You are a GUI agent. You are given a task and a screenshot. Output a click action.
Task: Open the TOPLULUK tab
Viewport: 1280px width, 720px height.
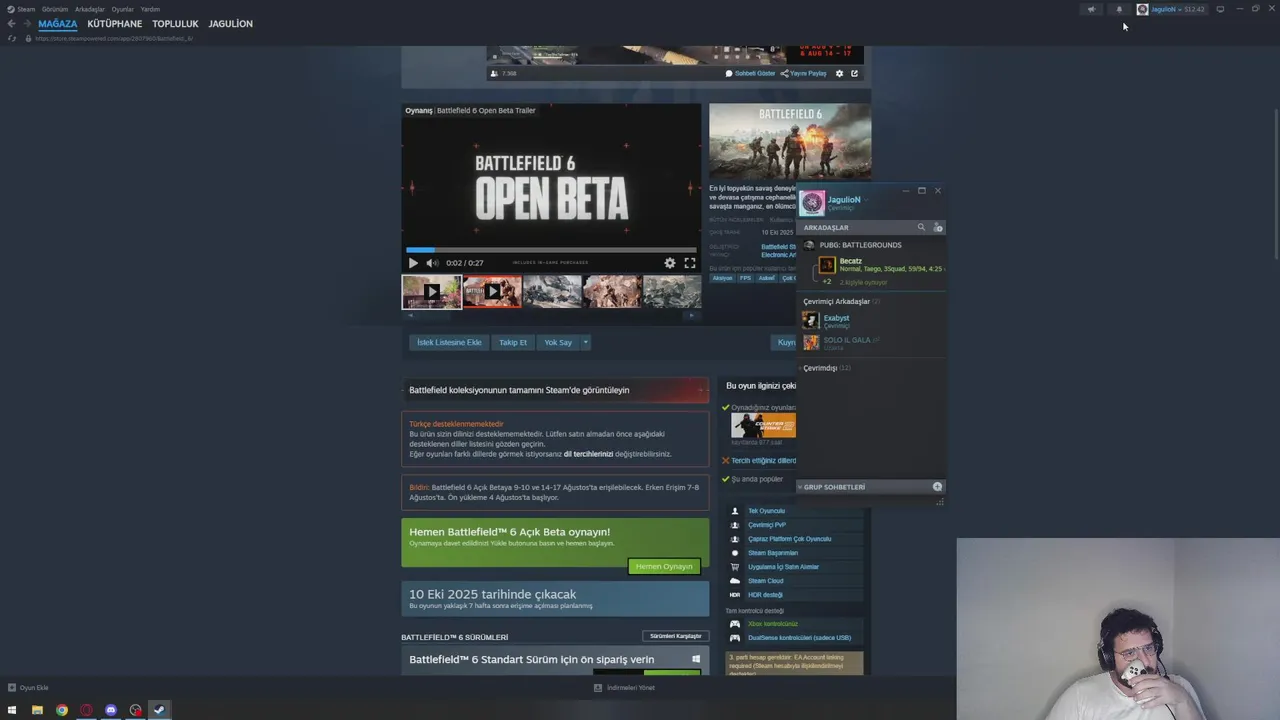click(175, 23)
